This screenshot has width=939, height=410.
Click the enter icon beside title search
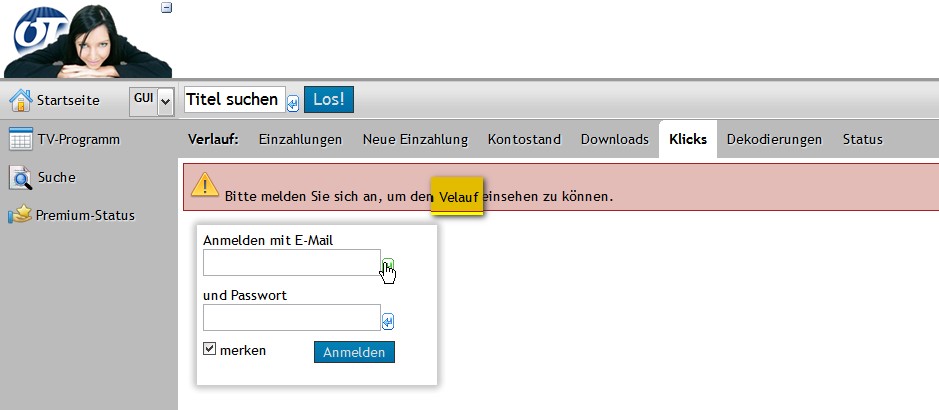coord(293,101)
